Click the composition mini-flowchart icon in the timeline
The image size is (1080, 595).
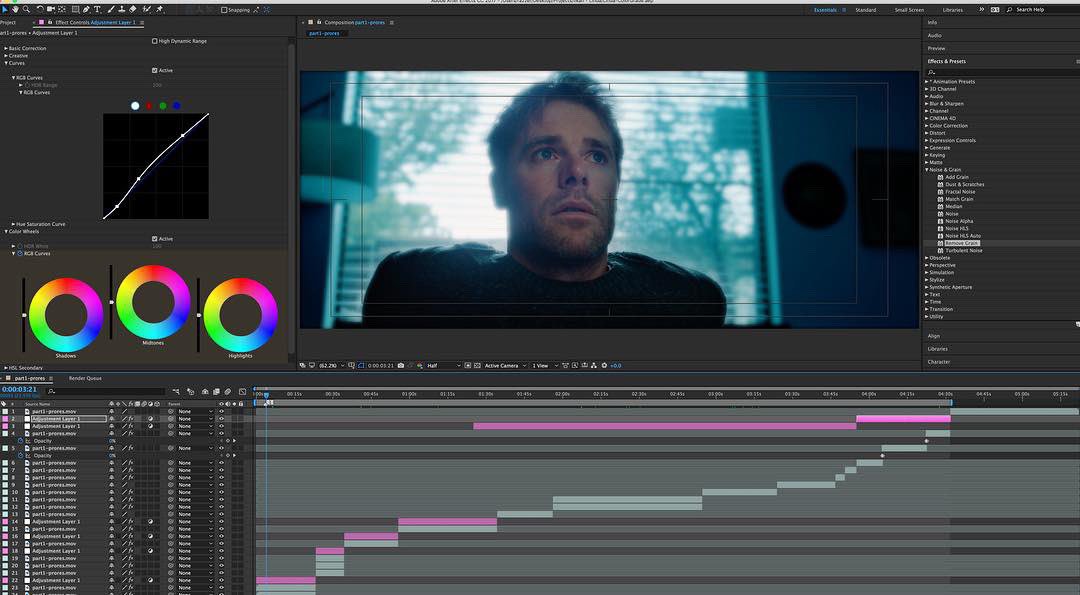176,391
